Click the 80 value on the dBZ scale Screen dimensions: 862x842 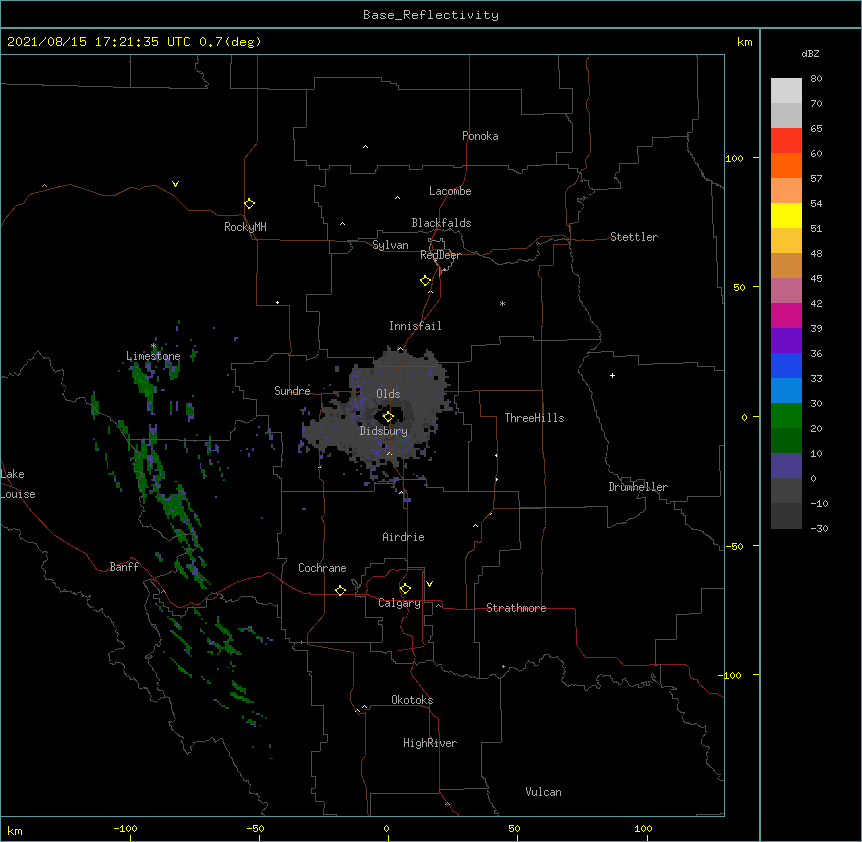pyautogui.click(x=816, y=79)
